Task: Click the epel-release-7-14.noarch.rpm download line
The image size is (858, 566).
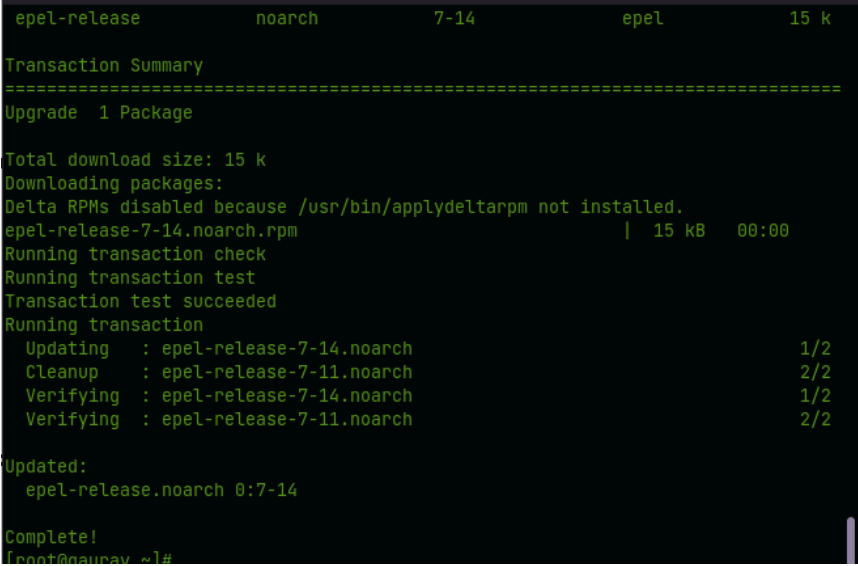Action: 397,231
